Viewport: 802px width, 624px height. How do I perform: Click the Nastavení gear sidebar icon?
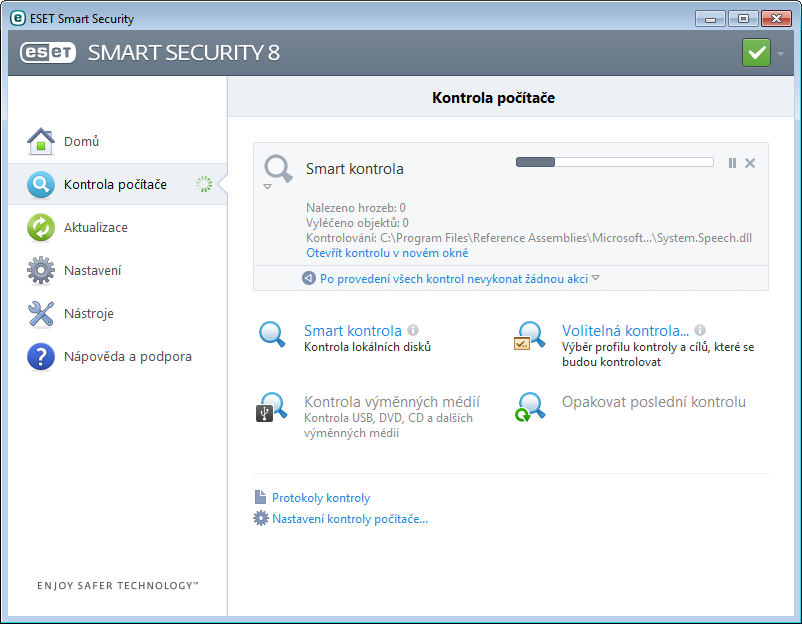coord(41,270)
